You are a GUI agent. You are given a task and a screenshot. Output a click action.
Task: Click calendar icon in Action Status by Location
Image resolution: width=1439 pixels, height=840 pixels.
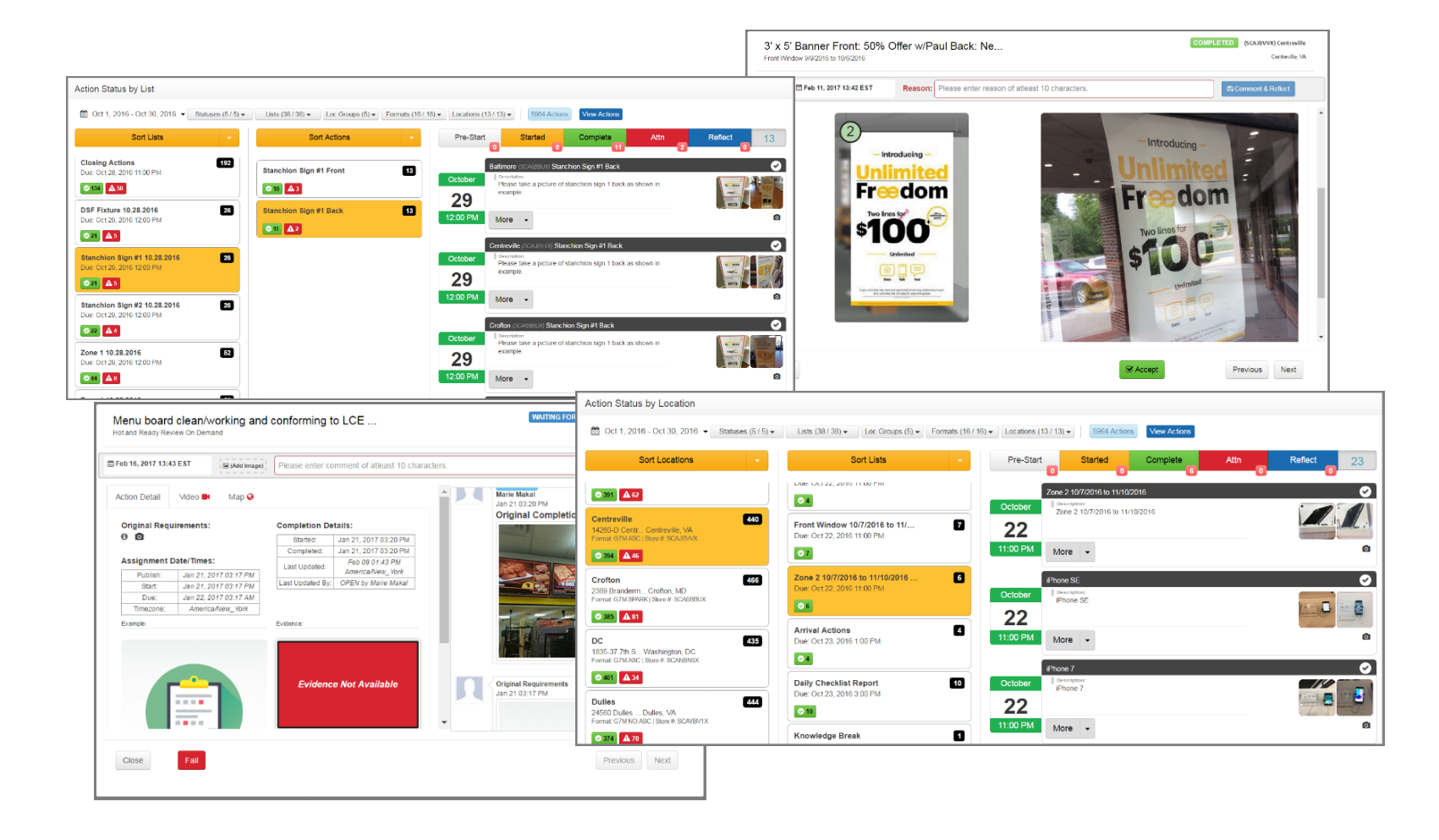click(x=596, y=431)
